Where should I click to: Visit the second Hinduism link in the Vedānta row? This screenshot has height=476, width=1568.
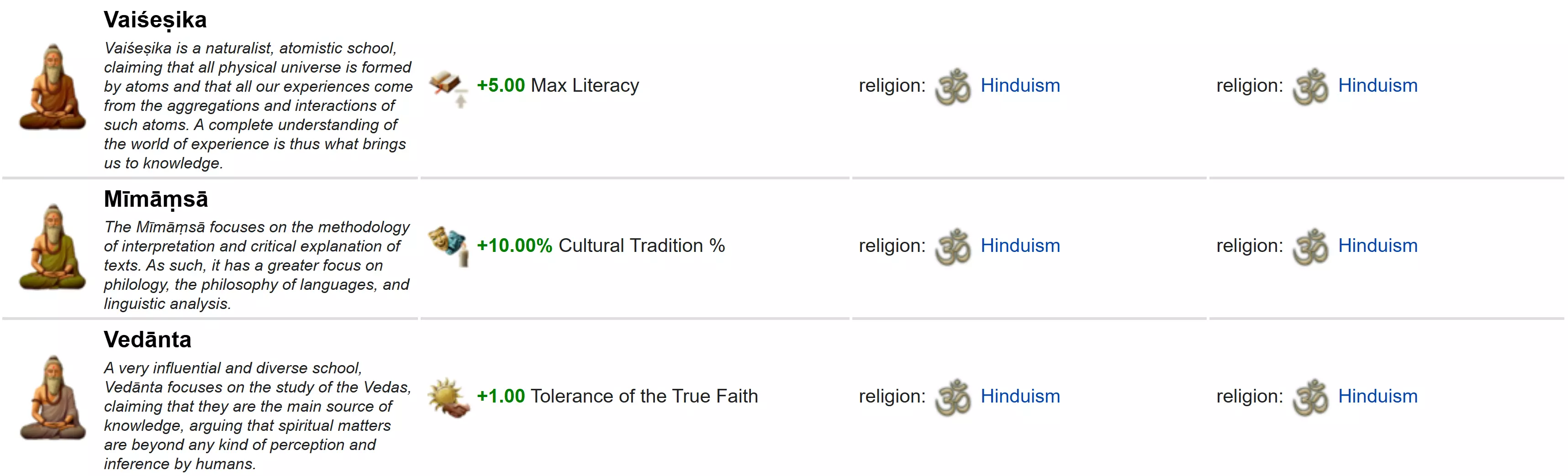coord(1378,397)
